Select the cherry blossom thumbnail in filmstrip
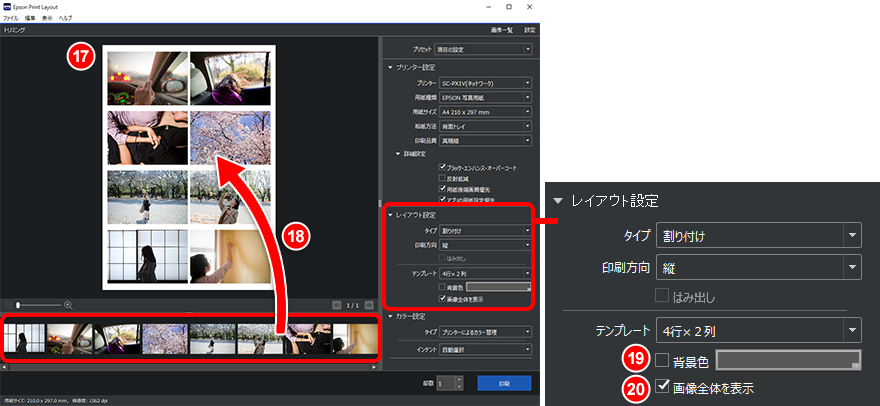 (x=160, y=339)
